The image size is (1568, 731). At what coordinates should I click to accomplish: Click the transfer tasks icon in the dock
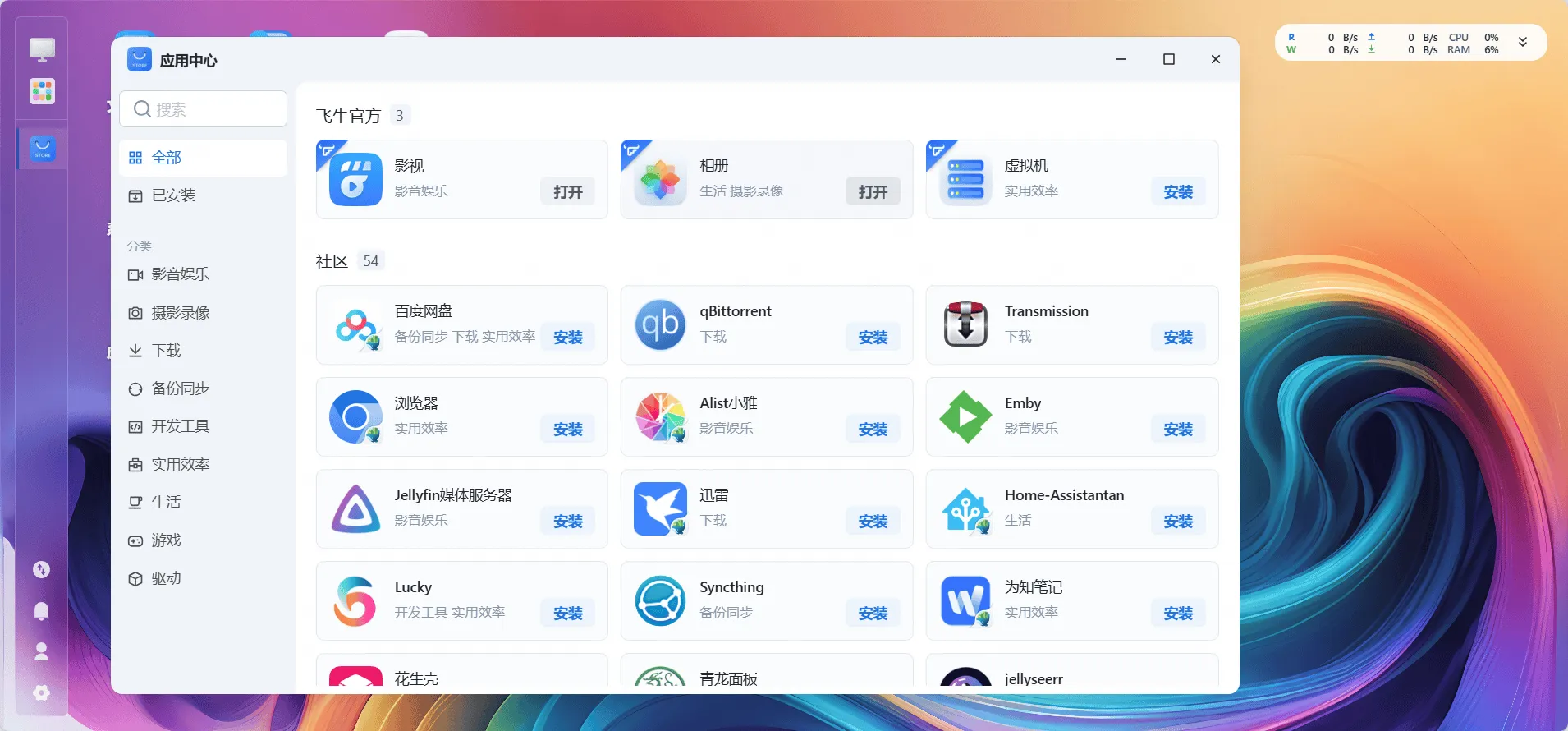(41, 569)
